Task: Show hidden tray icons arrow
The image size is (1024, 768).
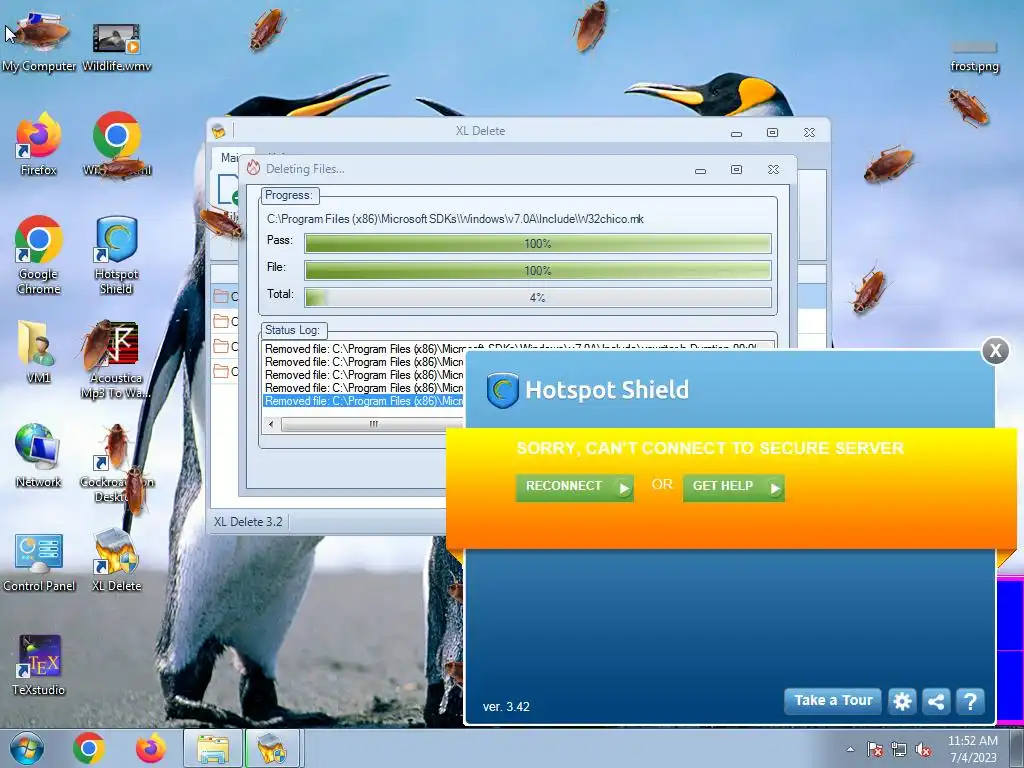Action: coord(850,750)
